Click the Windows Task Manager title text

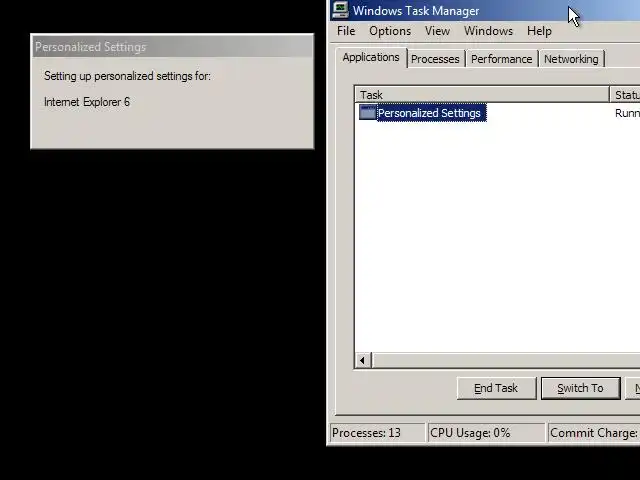click(x=416, y=11)
